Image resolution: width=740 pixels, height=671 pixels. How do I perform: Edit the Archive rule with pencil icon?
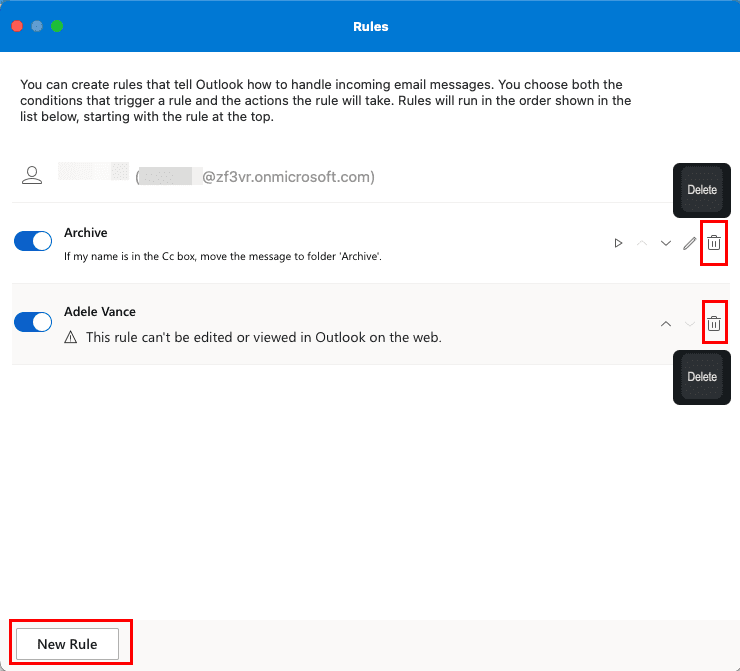pyautogui.click(x=690, y=243)
